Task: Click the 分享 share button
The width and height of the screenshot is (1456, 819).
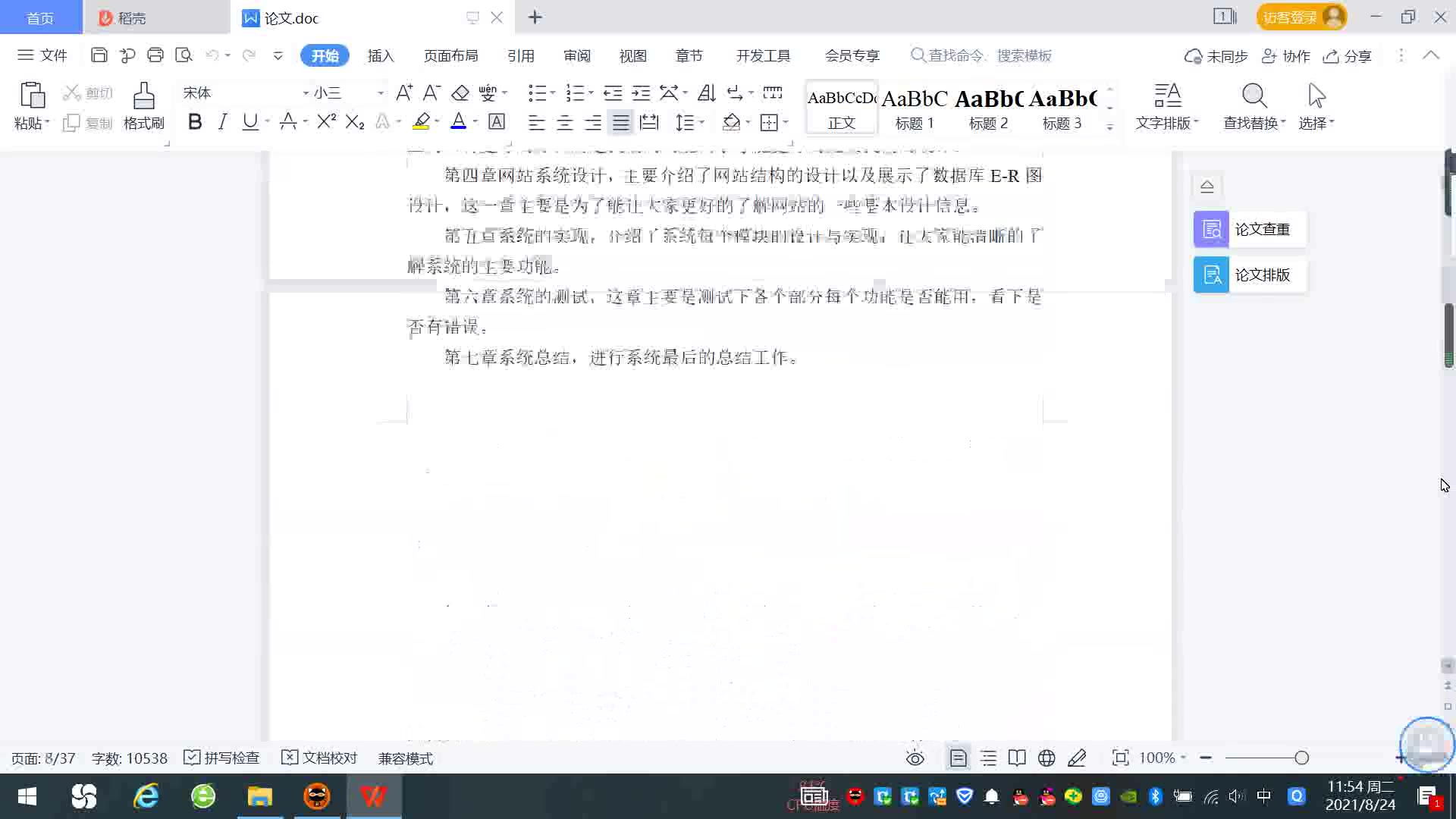Action: [x=1348, y=56]
